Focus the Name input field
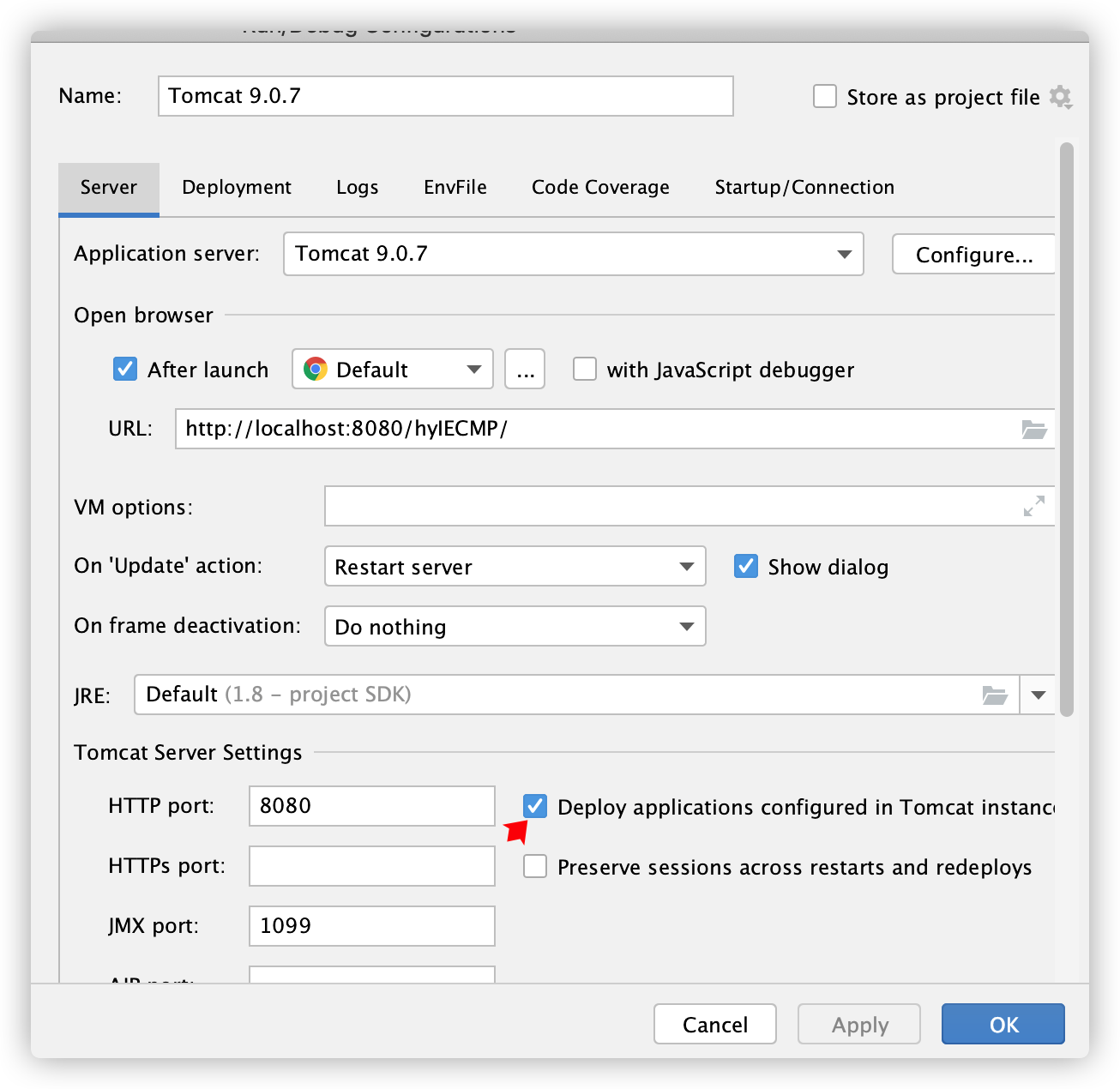The width and height of the screenshot is (1120, 1089). coord(446,96)
